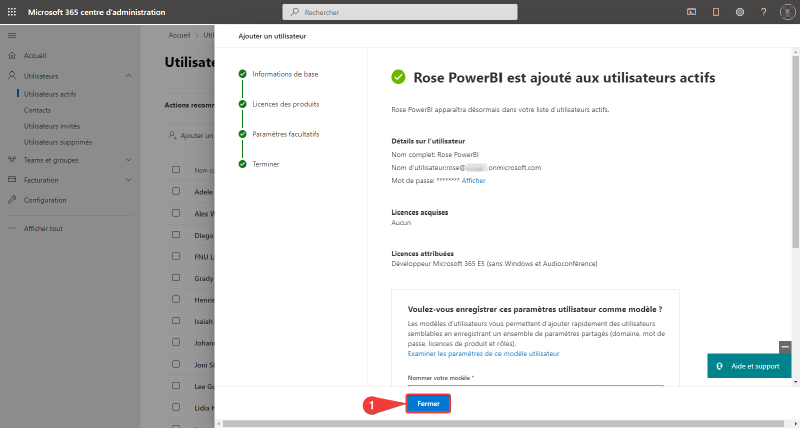Click the large green success checkmark

point(398,77)
